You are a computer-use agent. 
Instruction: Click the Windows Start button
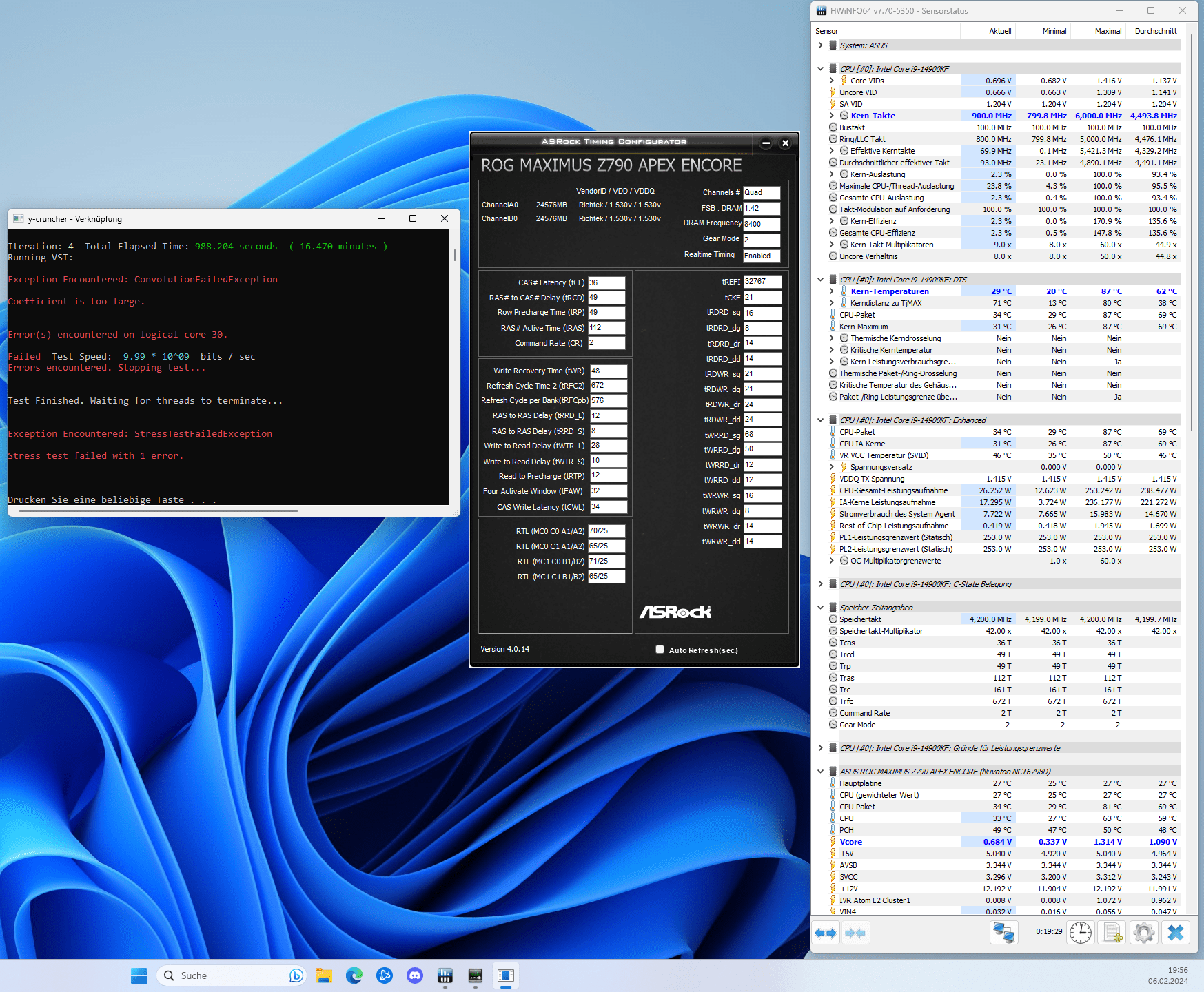point(139,975)
